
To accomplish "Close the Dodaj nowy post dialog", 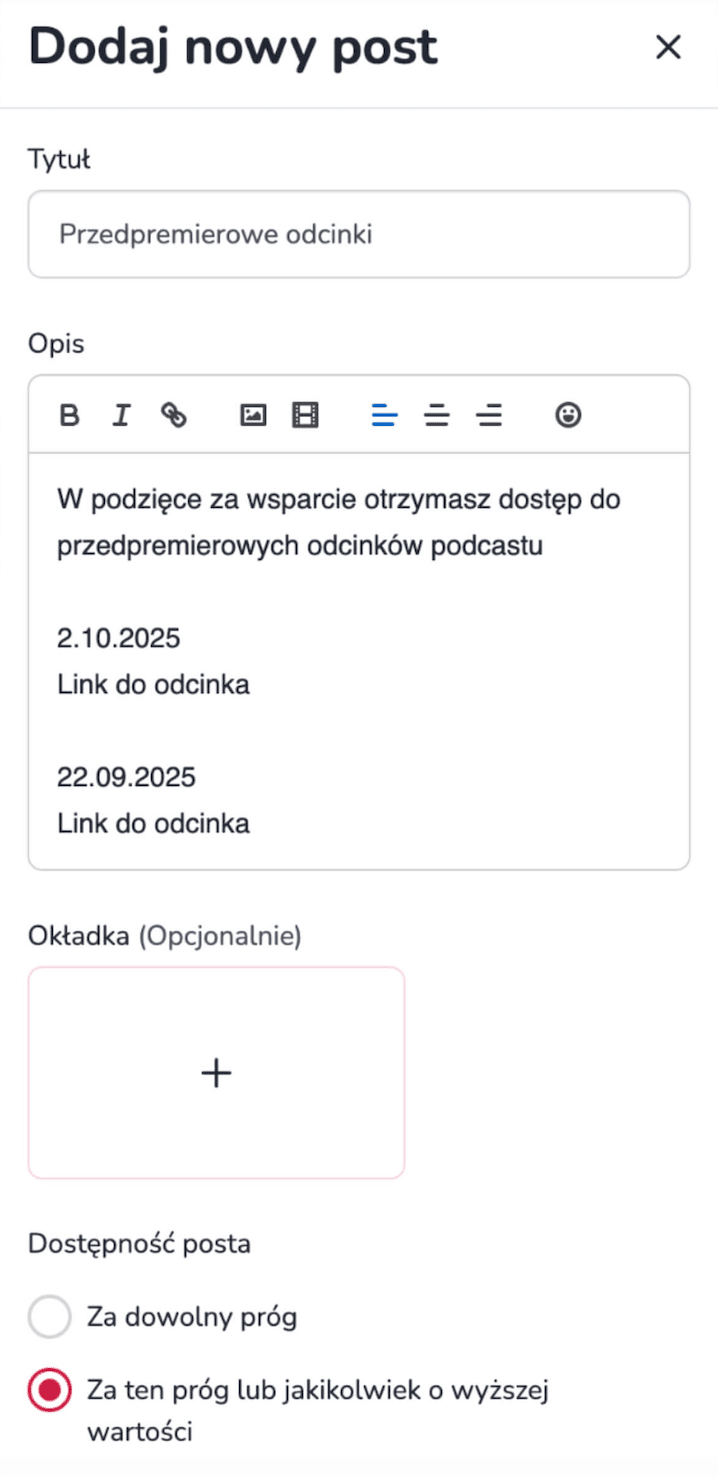I will (668, 47).
